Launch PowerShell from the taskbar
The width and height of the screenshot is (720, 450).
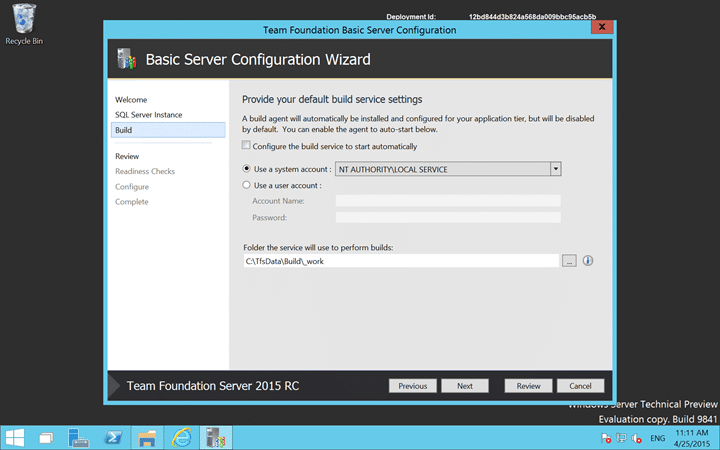point(113,437)
